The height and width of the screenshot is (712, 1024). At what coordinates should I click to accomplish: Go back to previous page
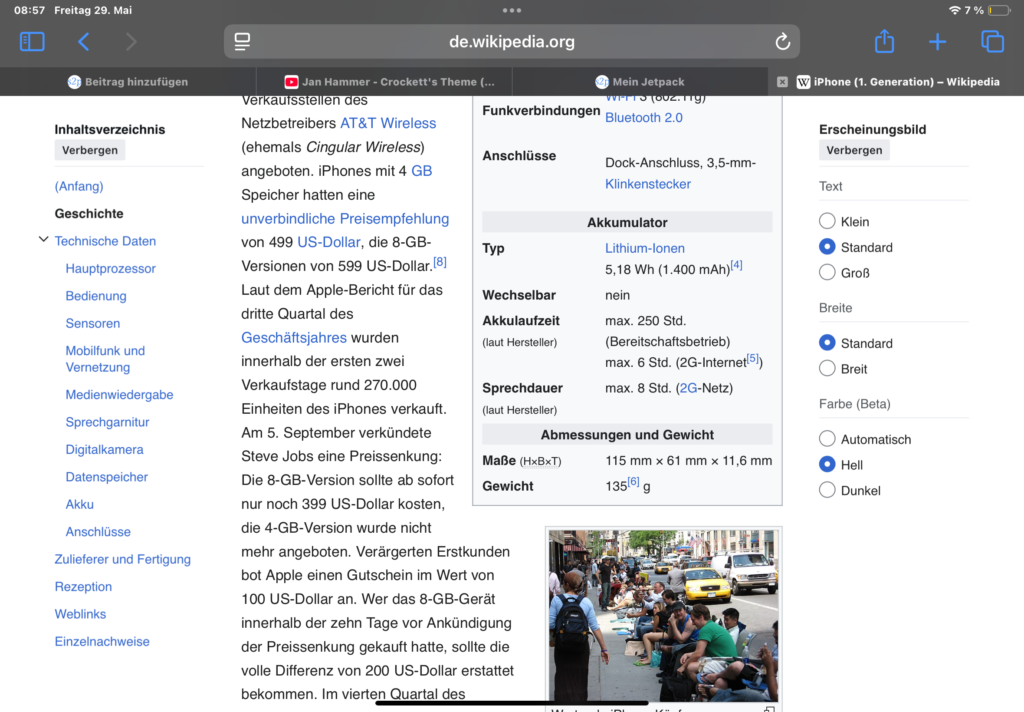[84, 42]
